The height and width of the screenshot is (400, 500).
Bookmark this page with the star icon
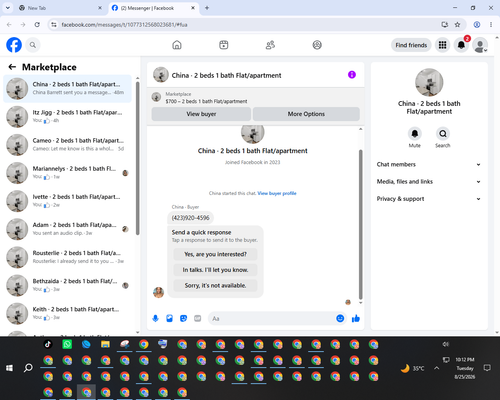point(457,24)
